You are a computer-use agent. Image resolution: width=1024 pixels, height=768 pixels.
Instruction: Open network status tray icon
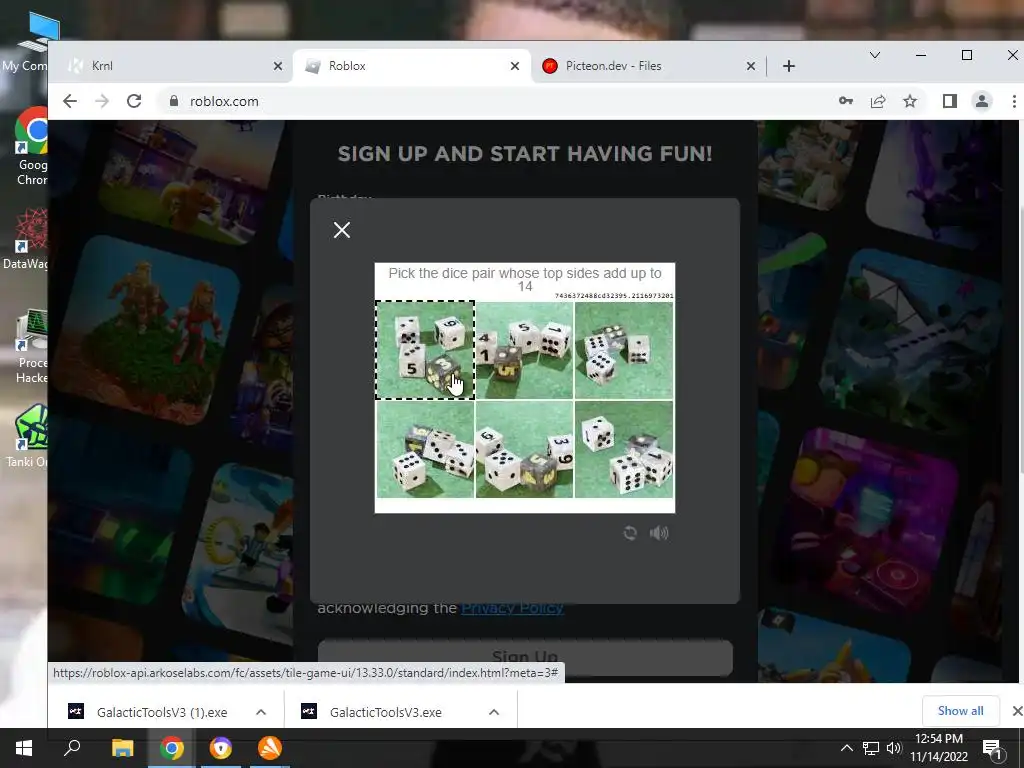[x=871, y=748]
